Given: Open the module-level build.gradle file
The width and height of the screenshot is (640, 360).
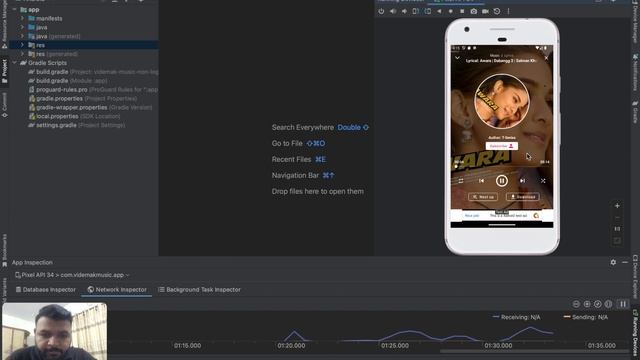Looking at the screenshot, I should (68, 81).
